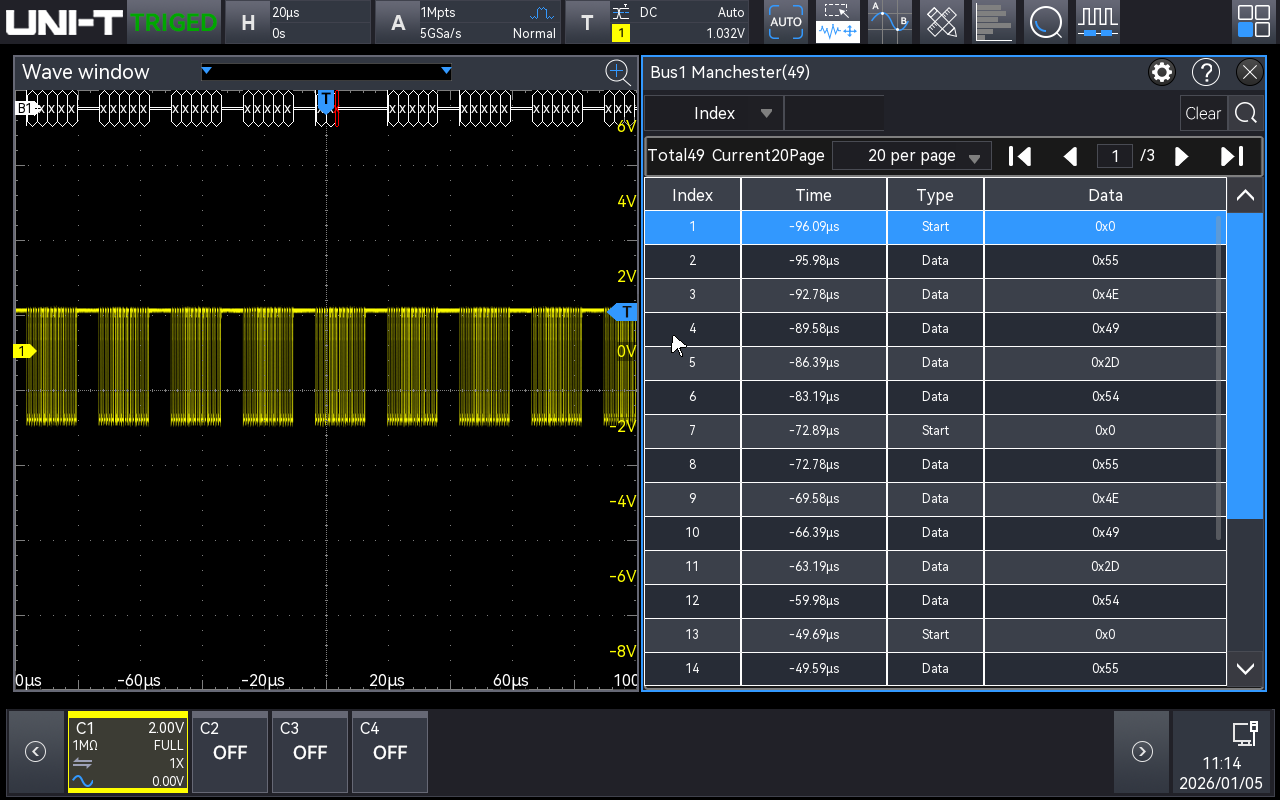This screenshot has width=1280, height=800.
Task: Click the blue trigger position T marker at top
Action: 325,99
